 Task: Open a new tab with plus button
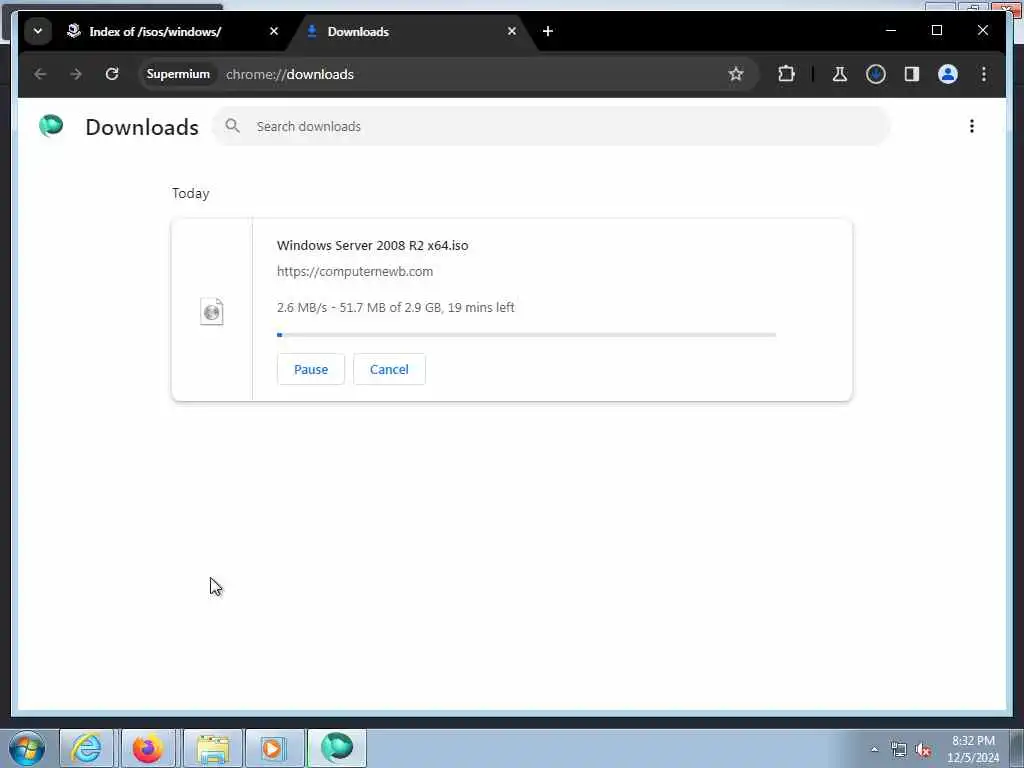(x=548, y=31)
